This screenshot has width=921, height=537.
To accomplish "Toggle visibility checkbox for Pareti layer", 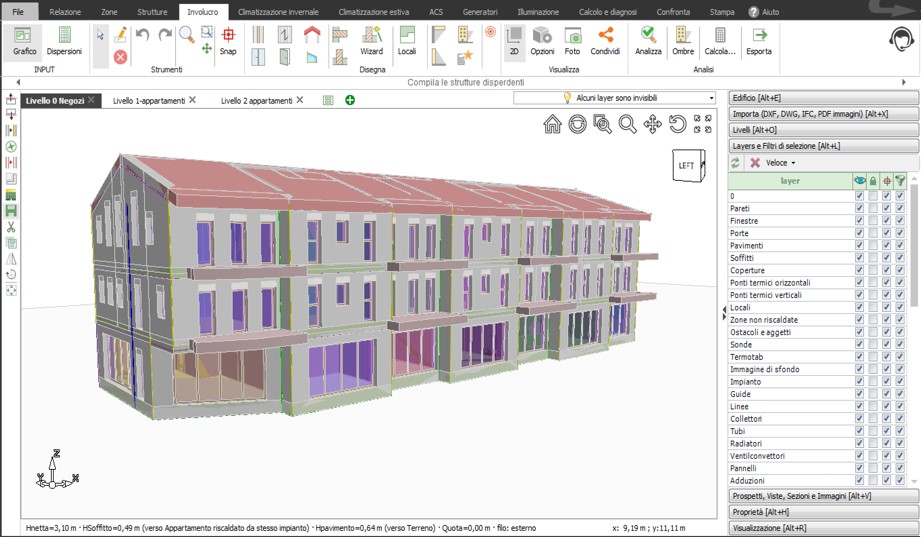I will (x=860, y=208).
